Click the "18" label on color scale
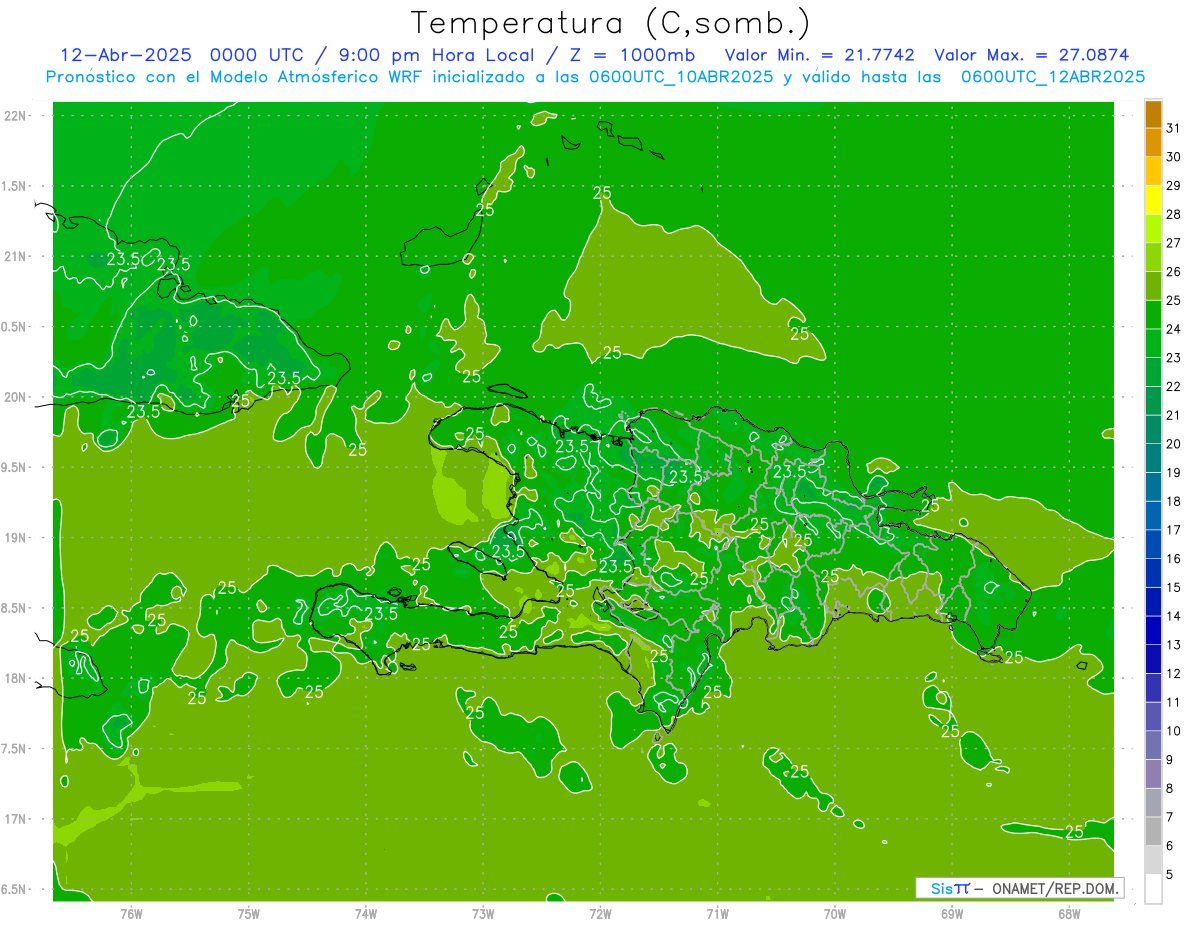This screenshot has width=1200, height=927. [1174, 501]
